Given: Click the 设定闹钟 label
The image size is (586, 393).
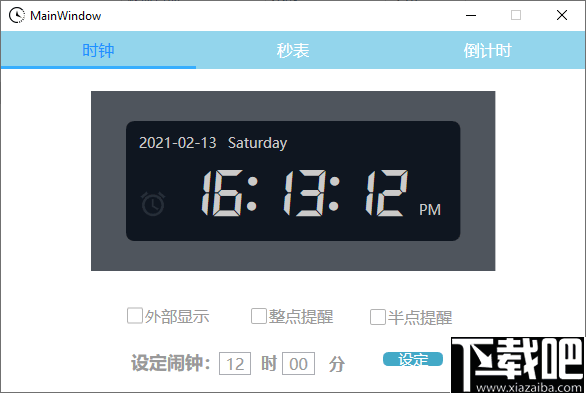Looking at the screenshot, I should pos(170,363).
